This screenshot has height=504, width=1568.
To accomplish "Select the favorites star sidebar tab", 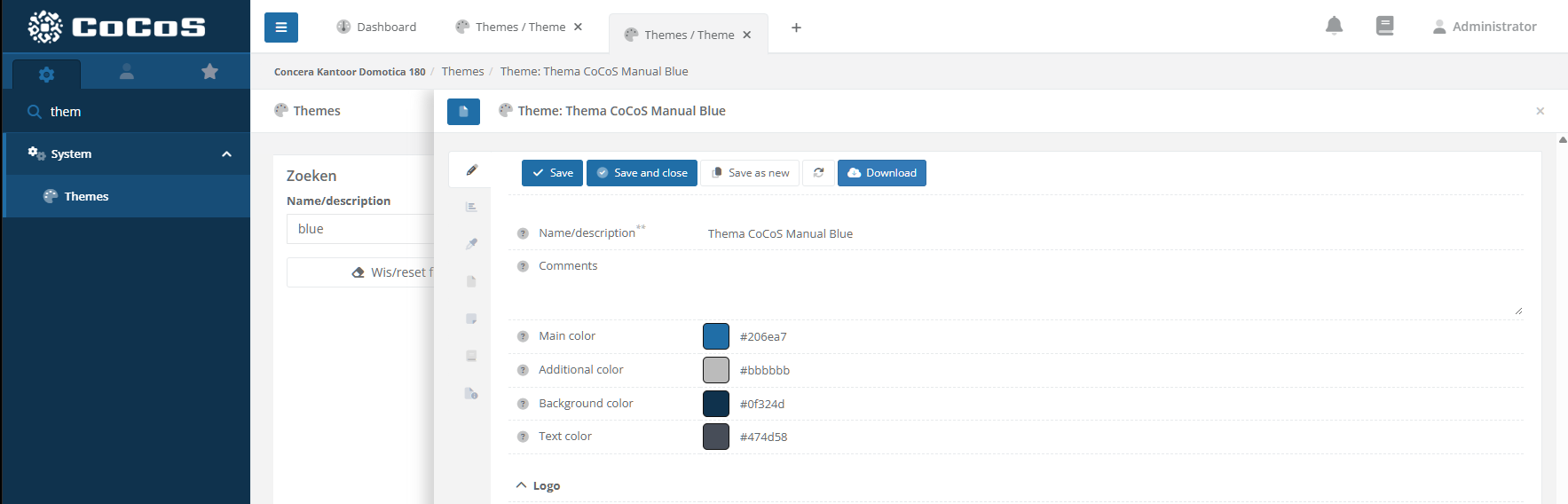I will (209, 72).
